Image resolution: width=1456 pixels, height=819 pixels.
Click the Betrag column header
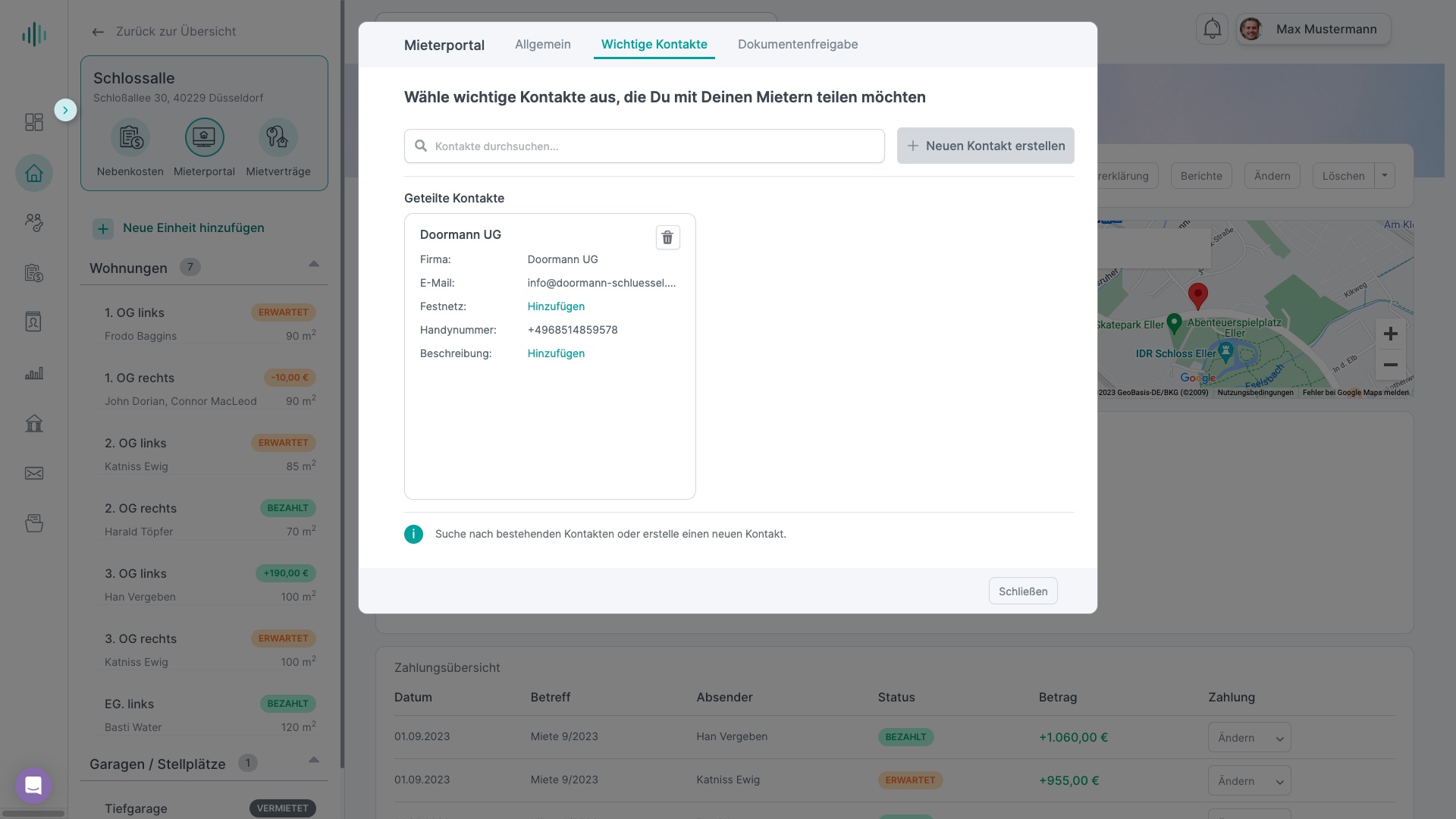click(1057, 697)
